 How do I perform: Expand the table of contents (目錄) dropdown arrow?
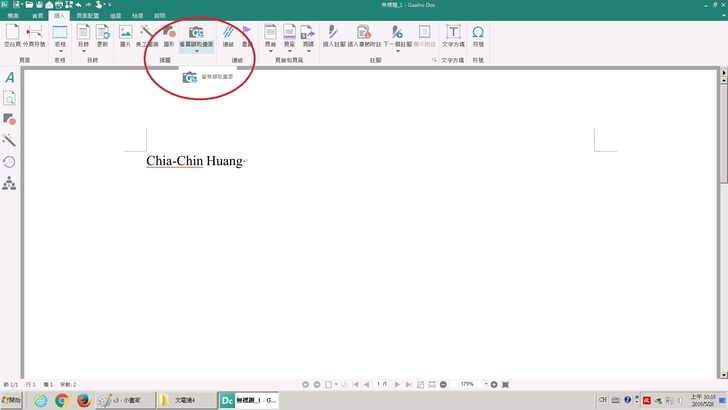84,51
